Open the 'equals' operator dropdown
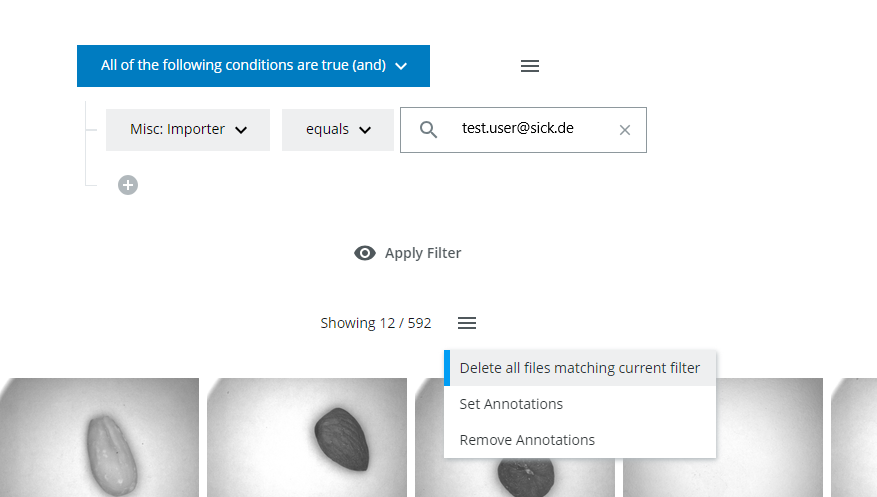Screen dimensions: 877x497 pos(338,130)
